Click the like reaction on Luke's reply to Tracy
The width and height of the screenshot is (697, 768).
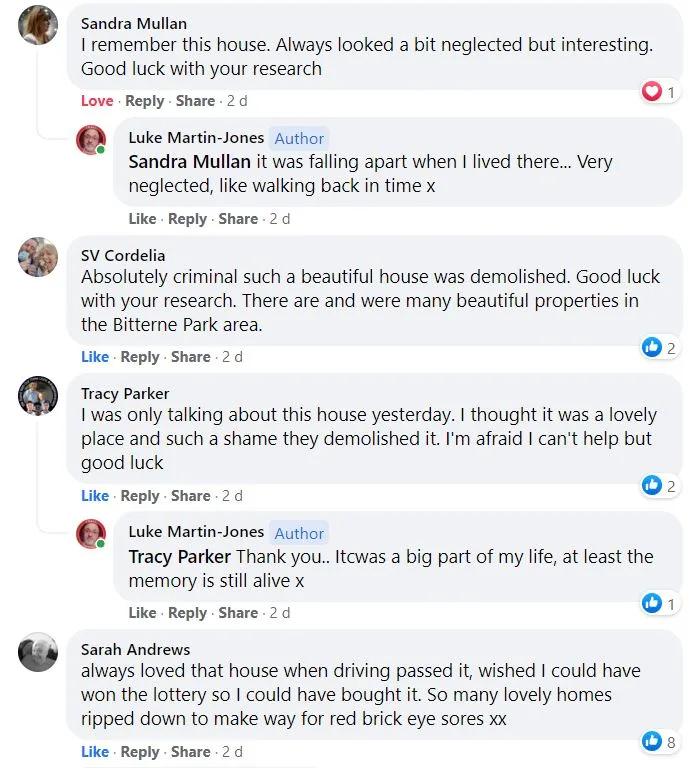coord(652,603)
